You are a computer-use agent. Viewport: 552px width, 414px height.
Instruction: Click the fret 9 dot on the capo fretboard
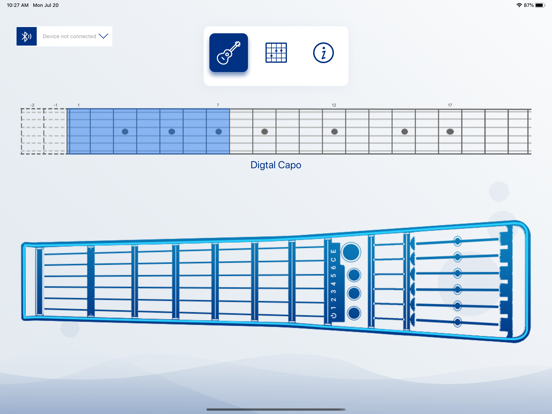[x=264, y=132]
